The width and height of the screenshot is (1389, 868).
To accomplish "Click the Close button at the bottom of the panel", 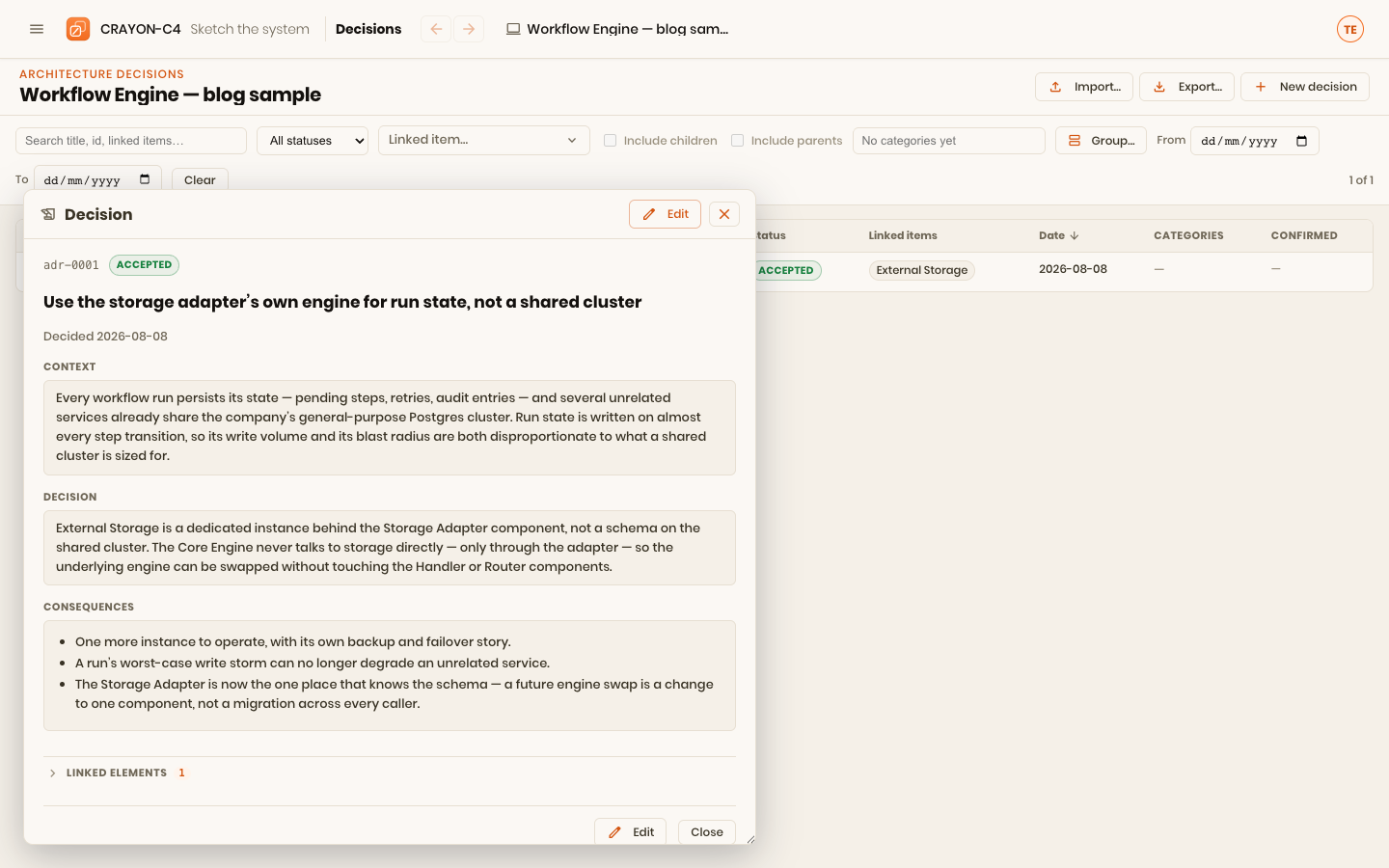I will 707,831.
